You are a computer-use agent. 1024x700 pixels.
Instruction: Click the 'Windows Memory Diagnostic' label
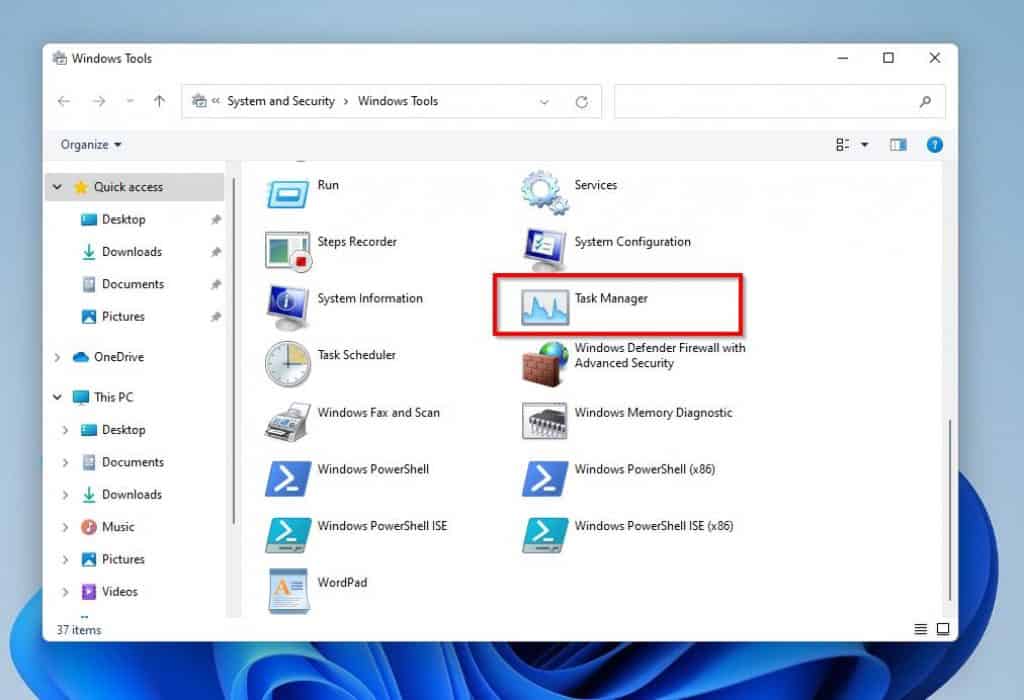point(653,413)
